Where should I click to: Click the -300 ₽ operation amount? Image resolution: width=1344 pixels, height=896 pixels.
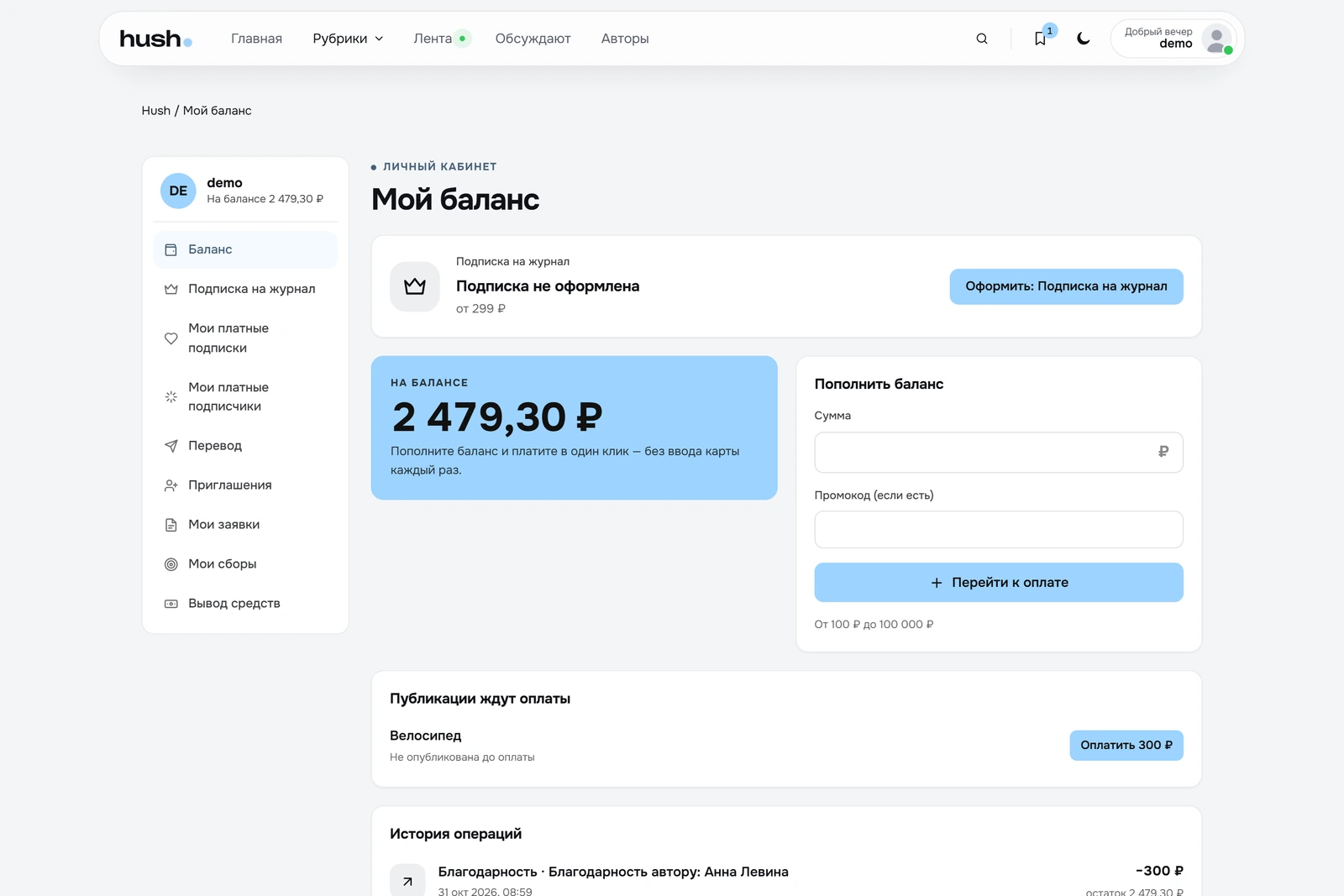pos(1159,871)
